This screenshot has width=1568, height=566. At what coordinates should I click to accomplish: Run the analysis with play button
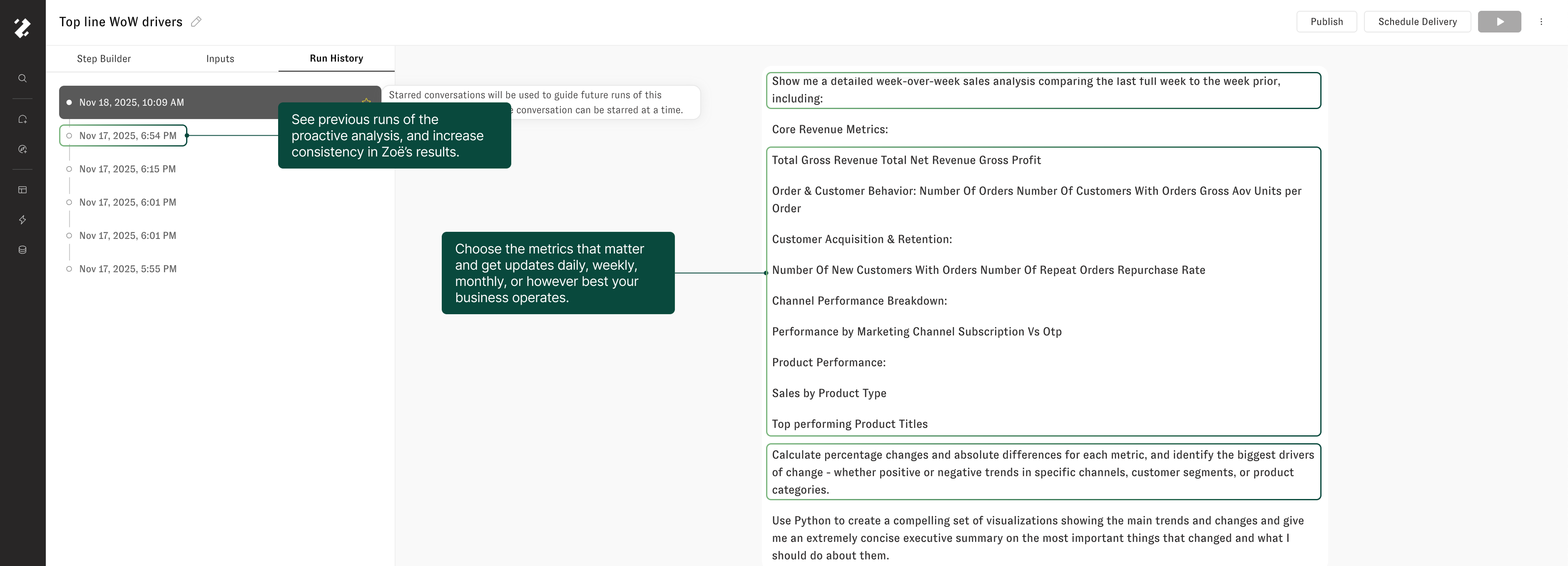[x=1498, y=22]
